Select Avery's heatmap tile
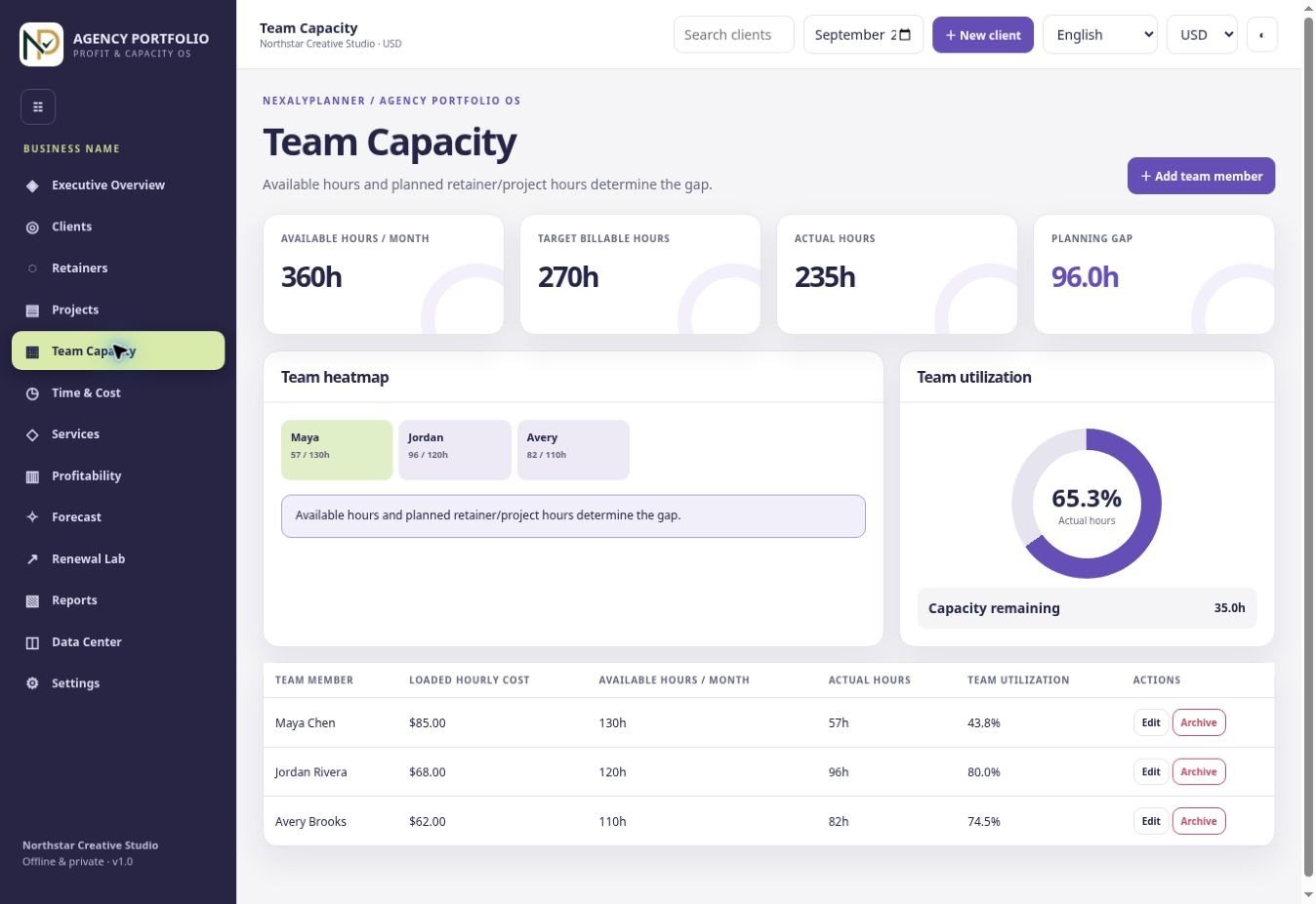 (573, 450)
